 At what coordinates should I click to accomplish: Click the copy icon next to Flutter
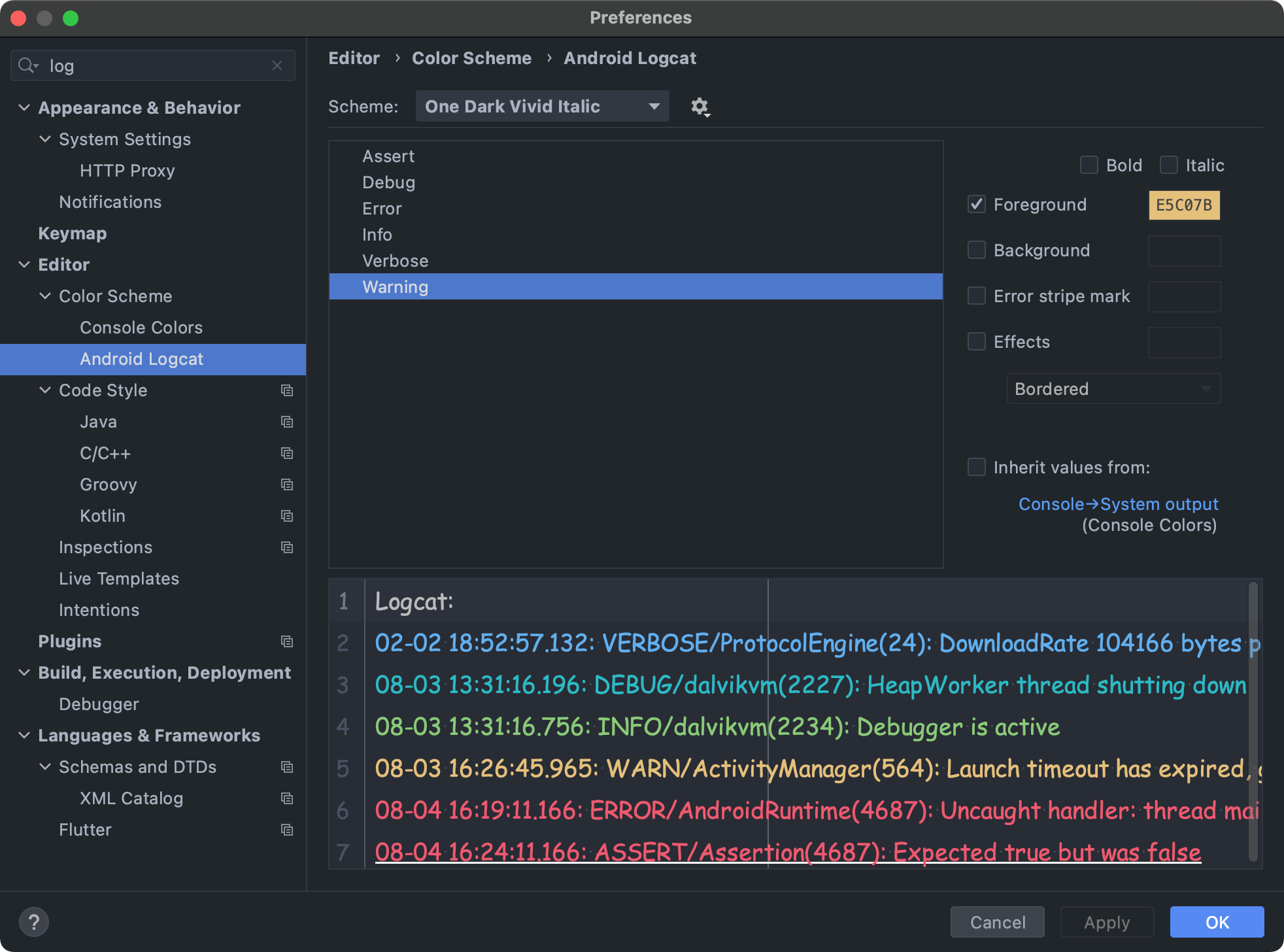286,830
